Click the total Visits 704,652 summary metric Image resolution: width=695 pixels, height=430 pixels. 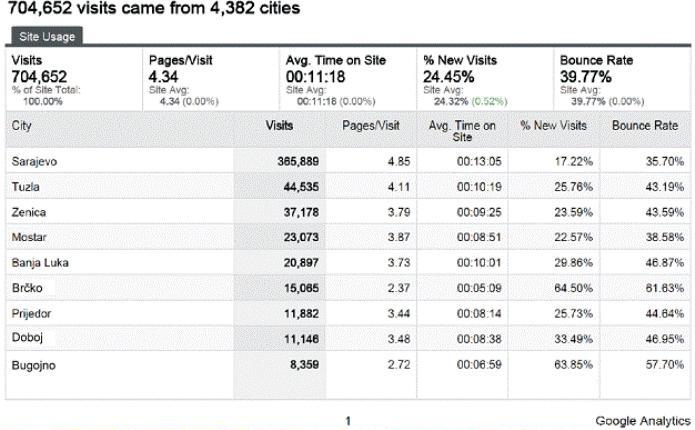(39, 76)
